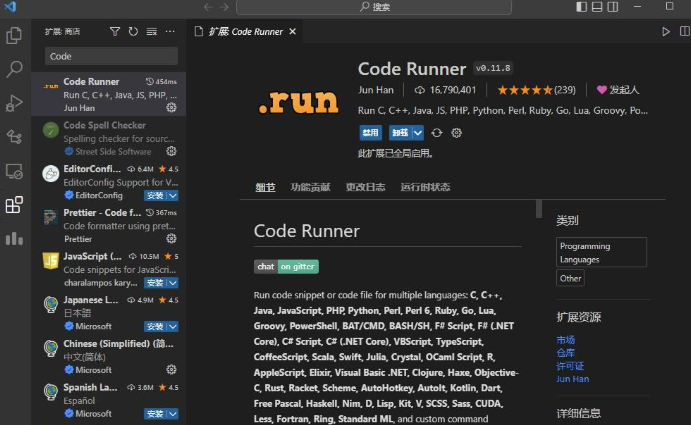Click the readme vertical scrollbar thumb
The image size is (691, 425).
(x=539, y=209)
